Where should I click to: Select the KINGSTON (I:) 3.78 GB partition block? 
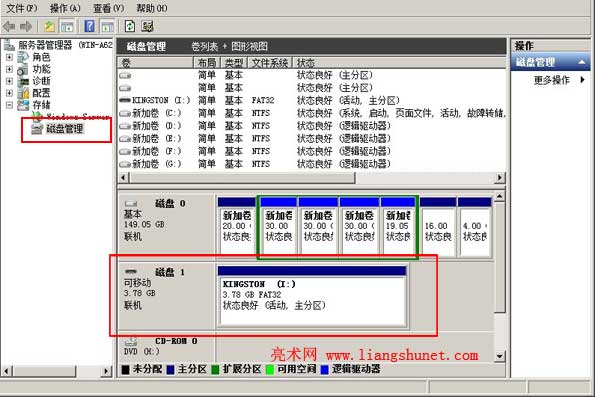[312, 296]
